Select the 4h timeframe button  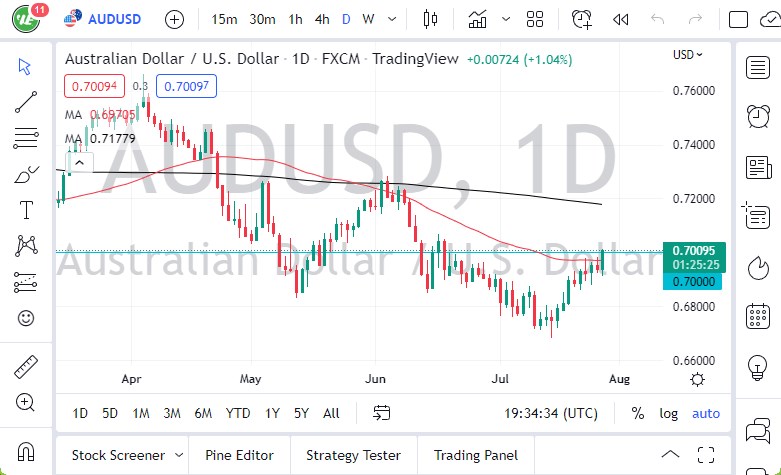[x=322, y=19]
